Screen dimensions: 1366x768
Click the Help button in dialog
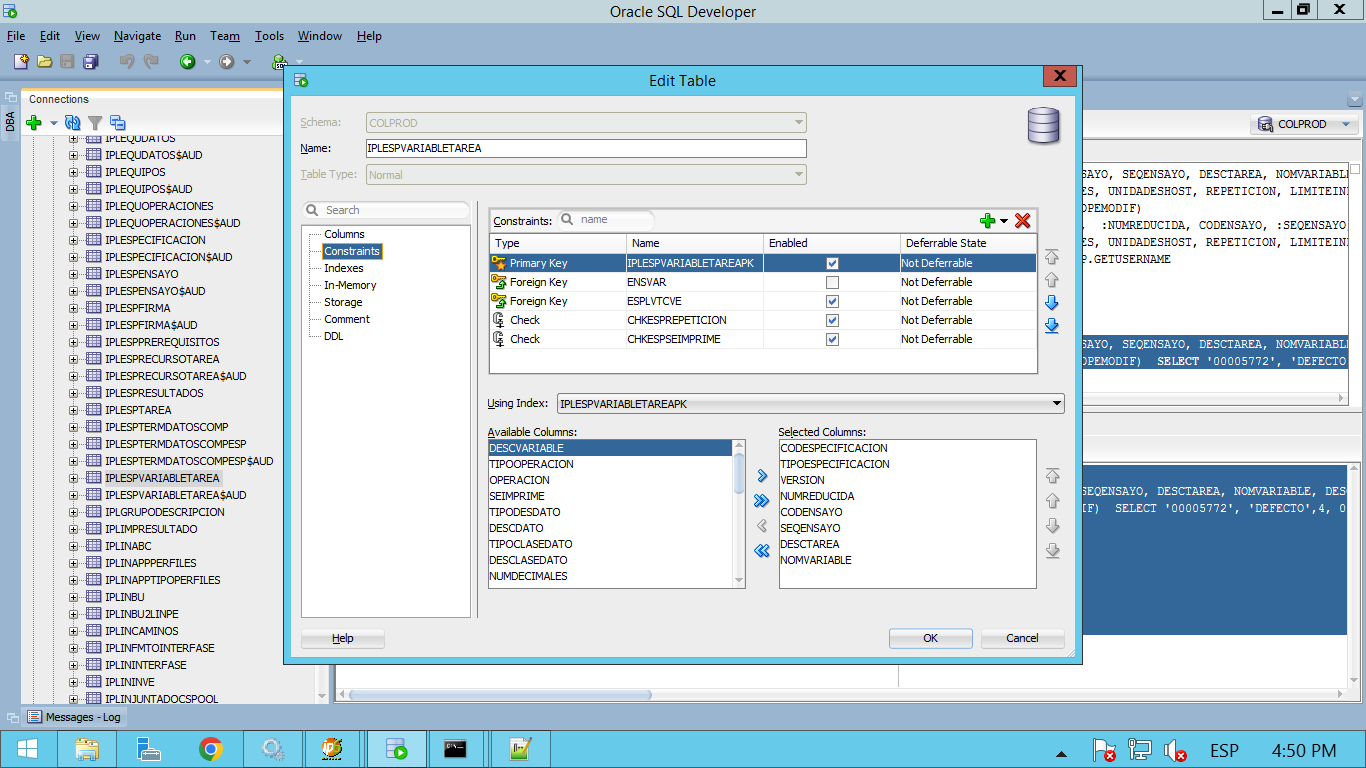(x=343, y=638)
